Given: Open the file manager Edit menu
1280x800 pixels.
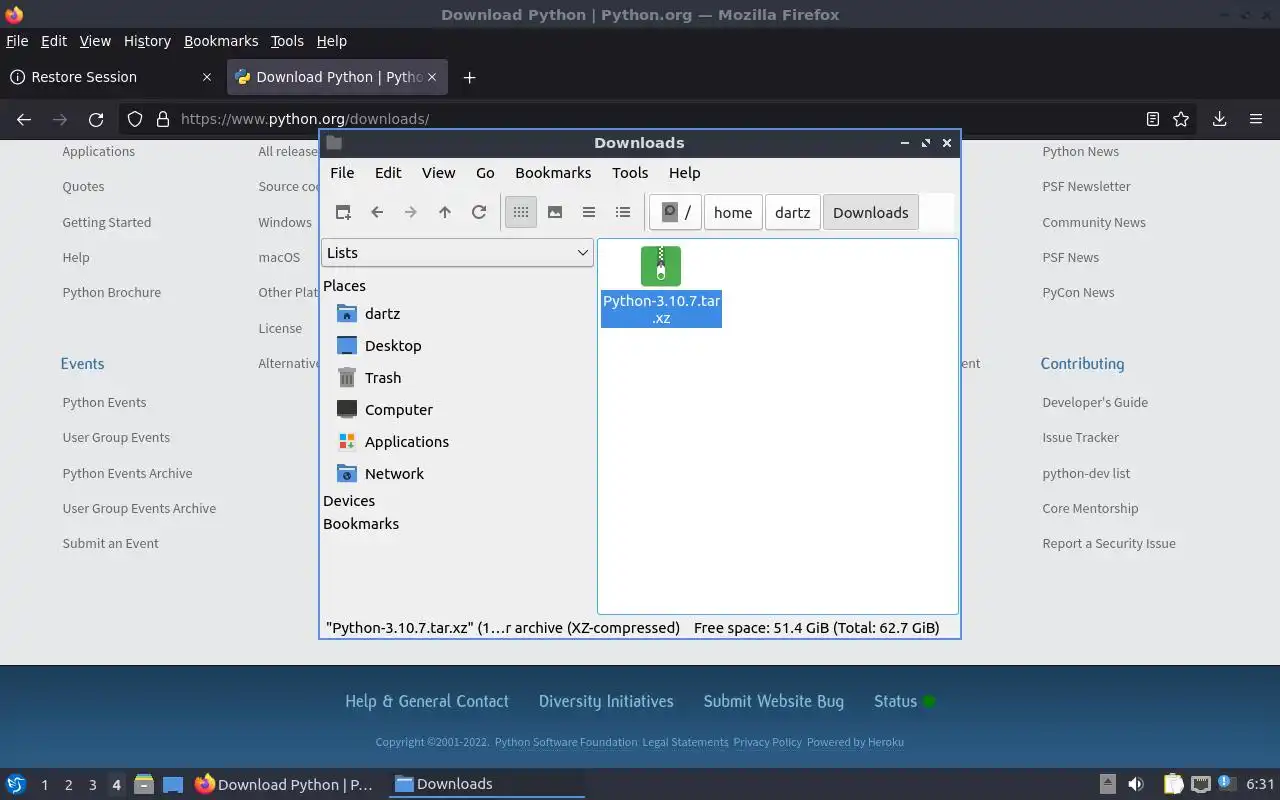Looking at the screenshot, I should point(388,172).
